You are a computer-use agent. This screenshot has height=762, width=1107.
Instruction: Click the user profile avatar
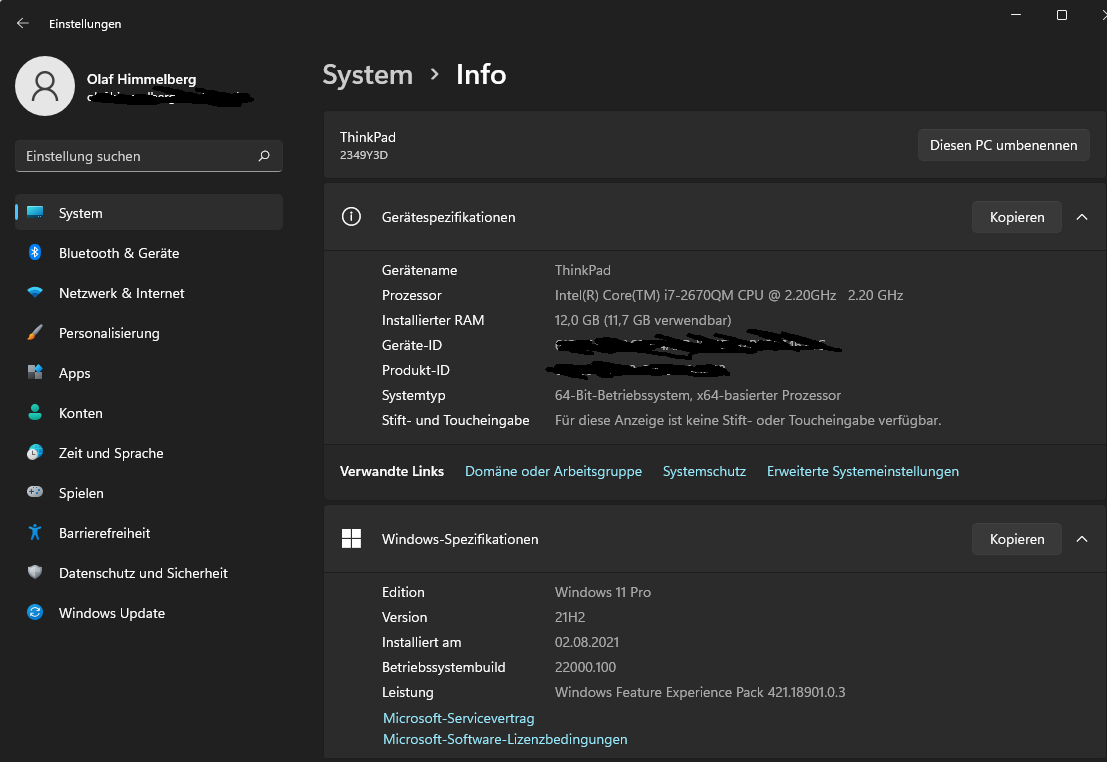[x=44, y=86]
